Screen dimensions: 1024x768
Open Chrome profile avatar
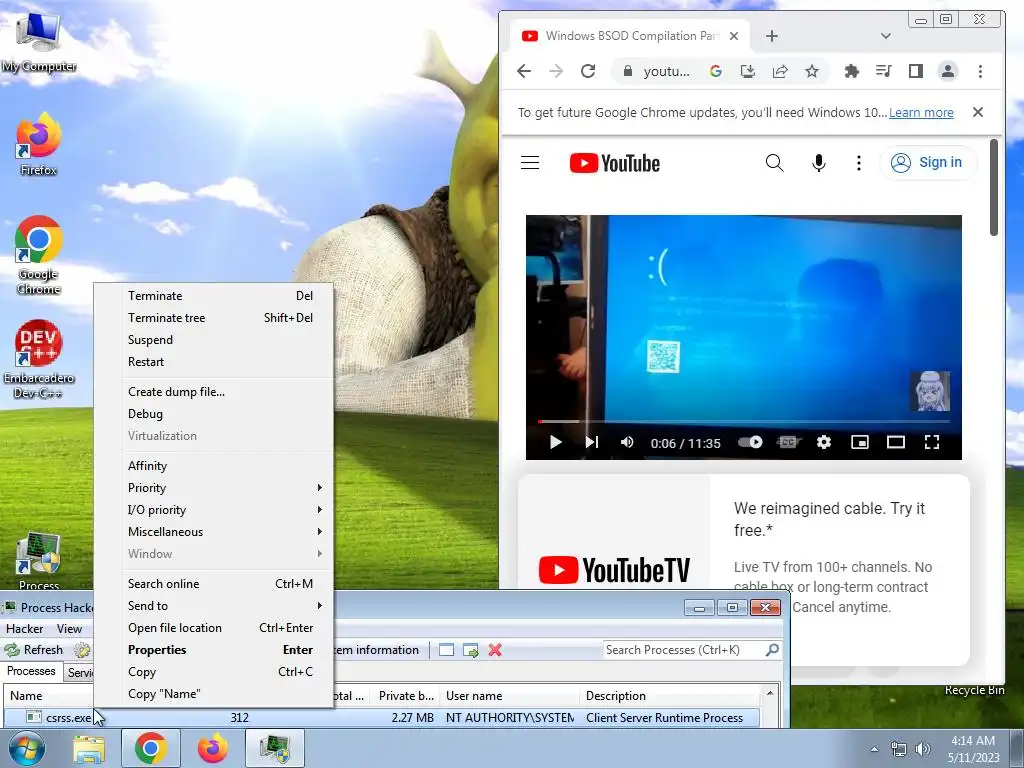click(x=948, y=71)
